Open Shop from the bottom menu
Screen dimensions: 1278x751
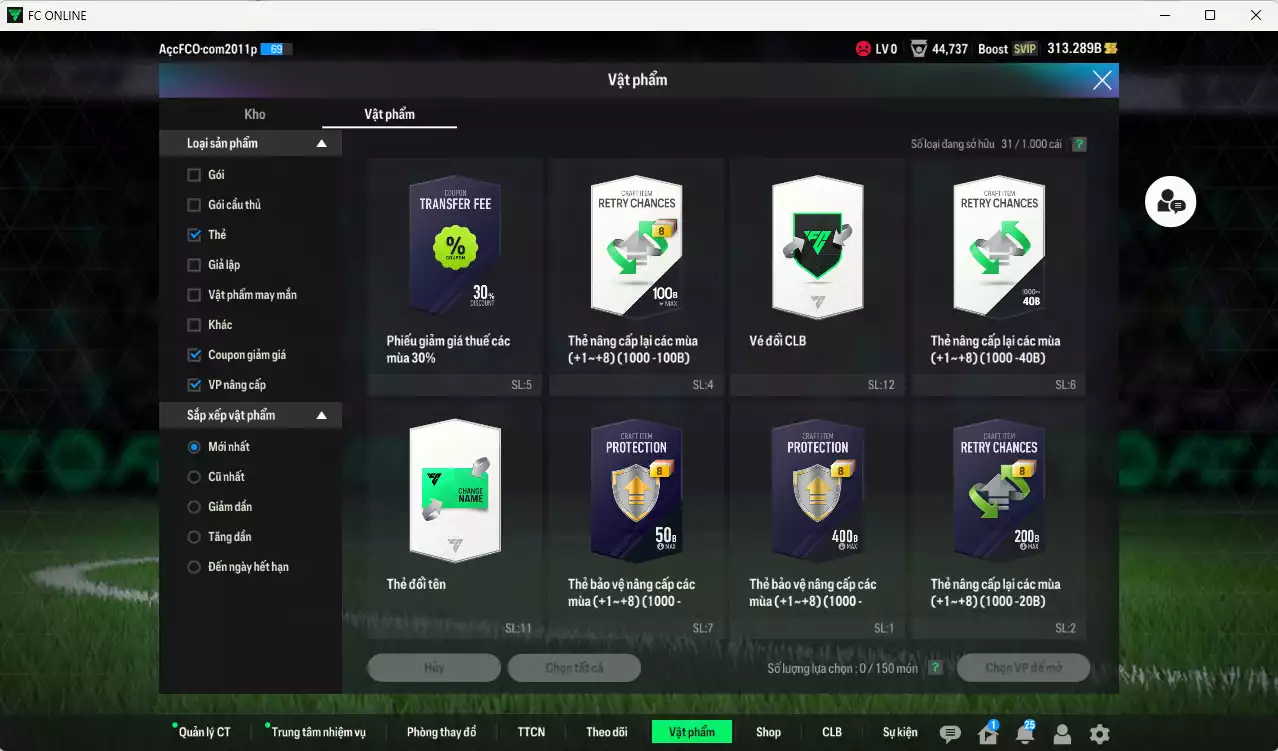tap(768, 732)
